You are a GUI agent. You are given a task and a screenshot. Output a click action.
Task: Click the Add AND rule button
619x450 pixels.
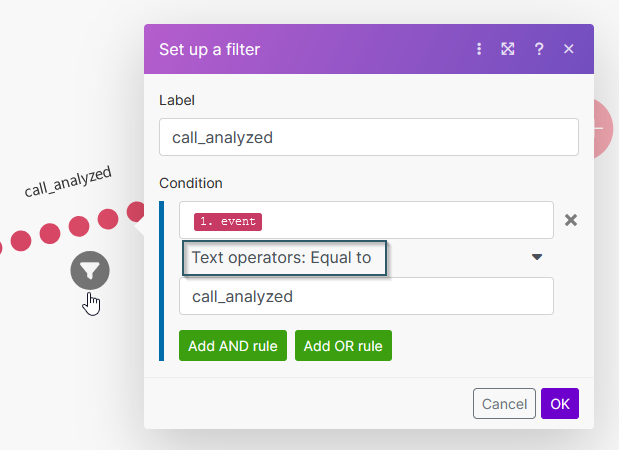click(x=233, y=346)
